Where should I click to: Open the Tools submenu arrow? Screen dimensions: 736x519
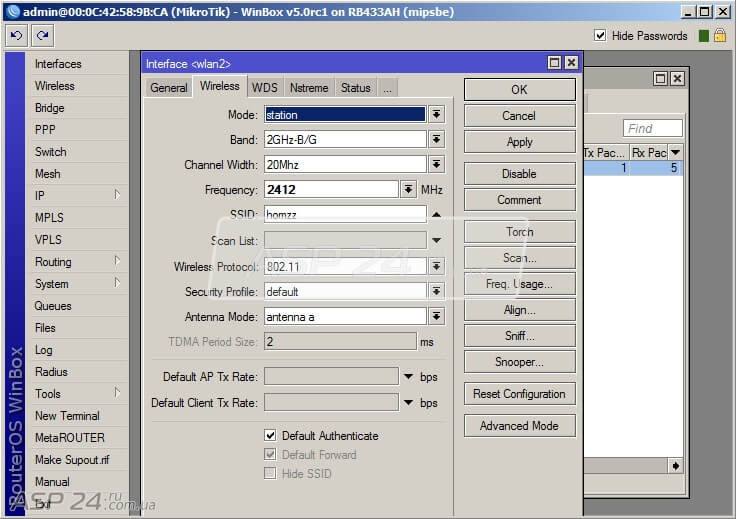click(x=117, y=393)
